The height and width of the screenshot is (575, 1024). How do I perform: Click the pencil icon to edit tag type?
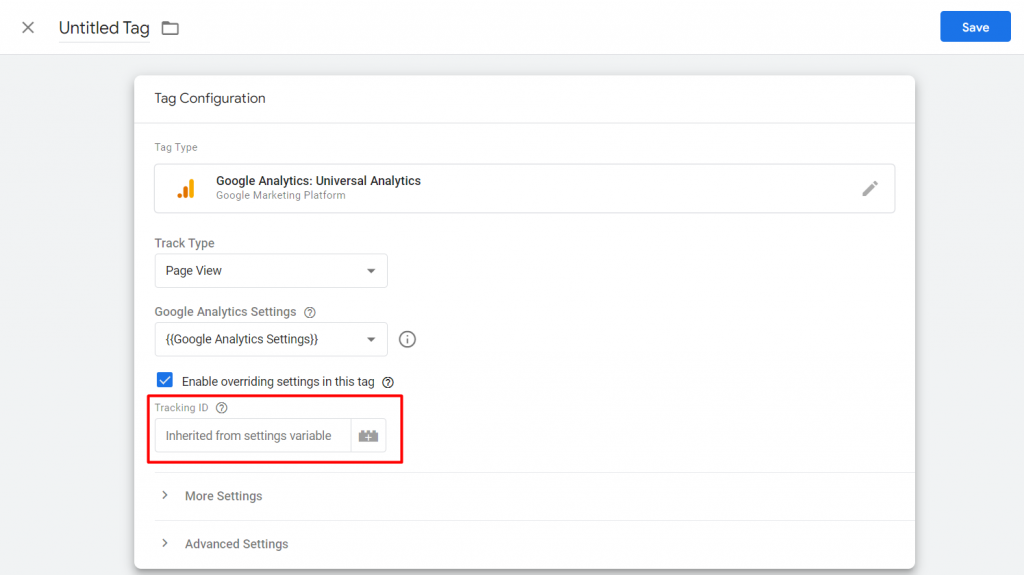click(x=870, y=189)
